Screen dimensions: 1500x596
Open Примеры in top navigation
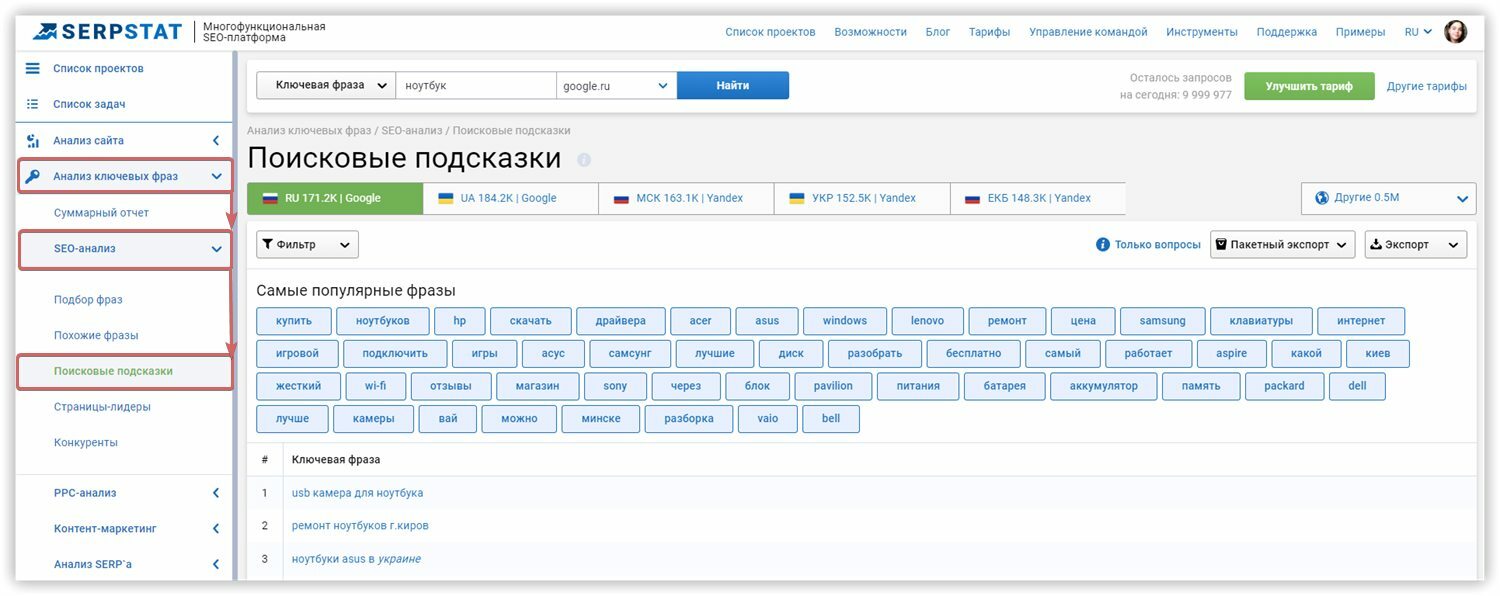(x=1361, y=32)
